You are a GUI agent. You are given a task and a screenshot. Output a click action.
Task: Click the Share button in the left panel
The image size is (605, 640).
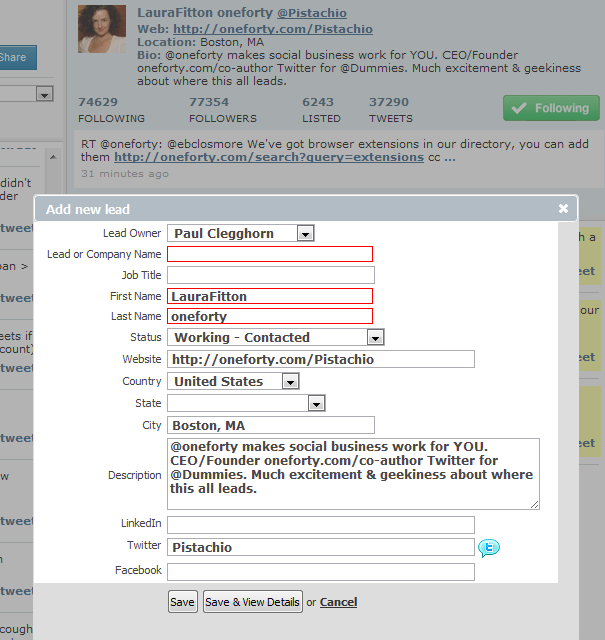tap(17, 57)
